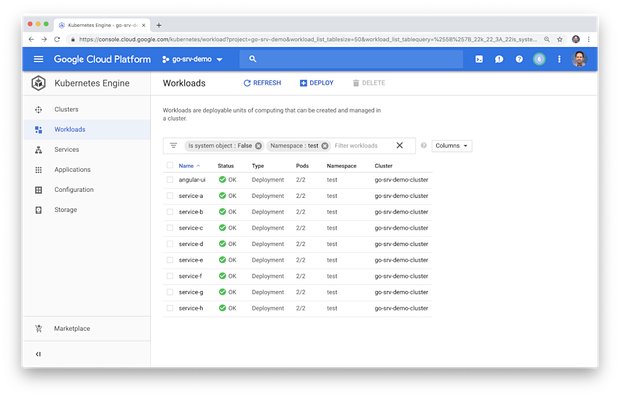Viewport: 620px width, 397px height.
Task: Check the service-d row checkbox
Action: (x=170, y=244)
